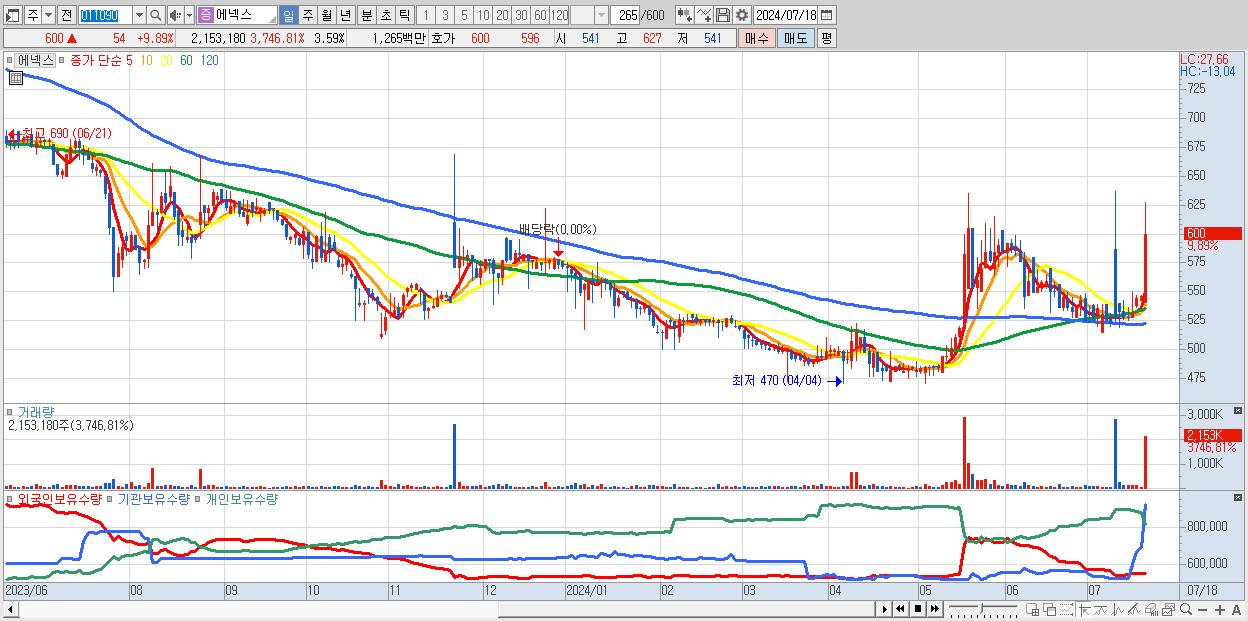Click the 전 button in top toolbar
The height and width of the screenshot is (621, 1248).
[66, 15]
